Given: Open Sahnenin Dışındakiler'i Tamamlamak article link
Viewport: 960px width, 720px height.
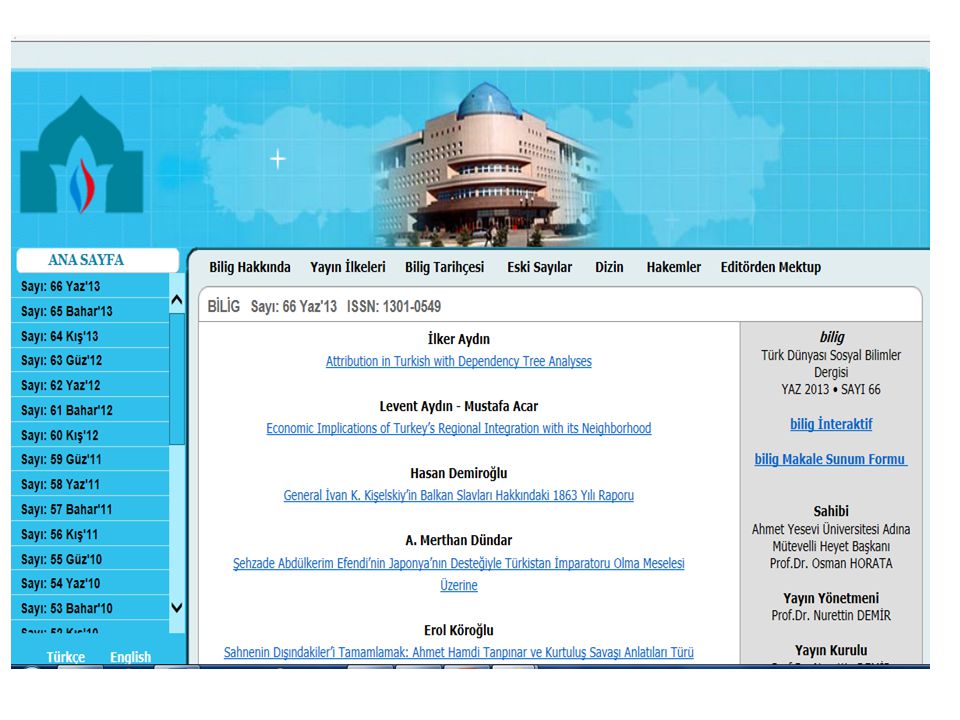Looking at the screenshot, I should (459, 652).
